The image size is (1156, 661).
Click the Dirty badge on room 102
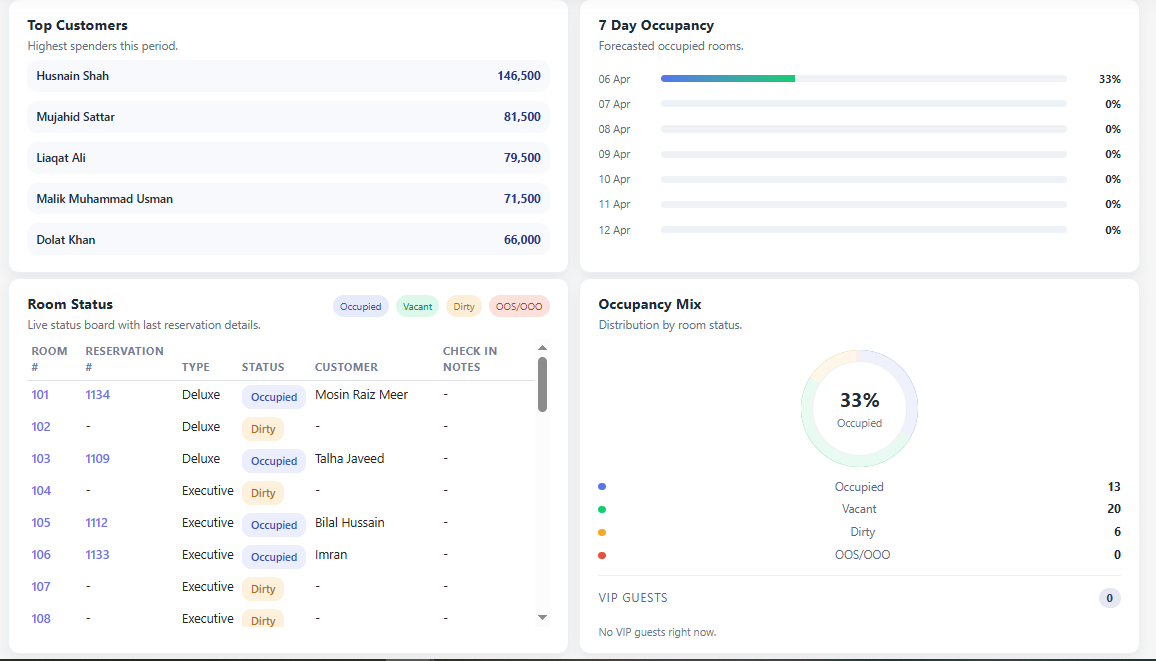click(x=262, y=428)
